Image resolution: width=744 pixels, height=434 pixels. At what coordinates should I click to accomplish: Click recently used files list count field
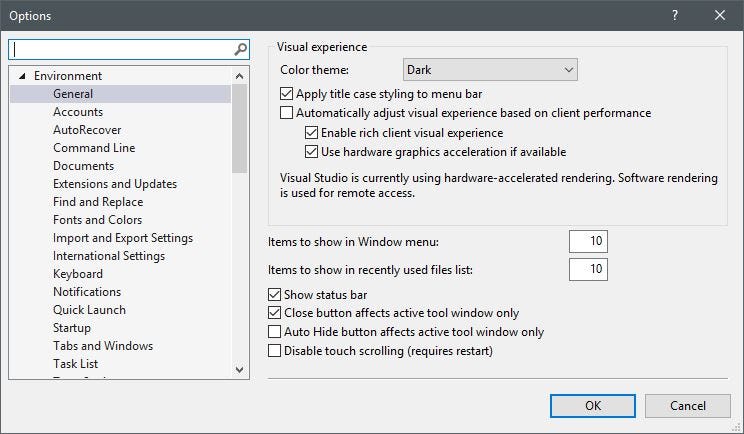(x=588, y=269)
